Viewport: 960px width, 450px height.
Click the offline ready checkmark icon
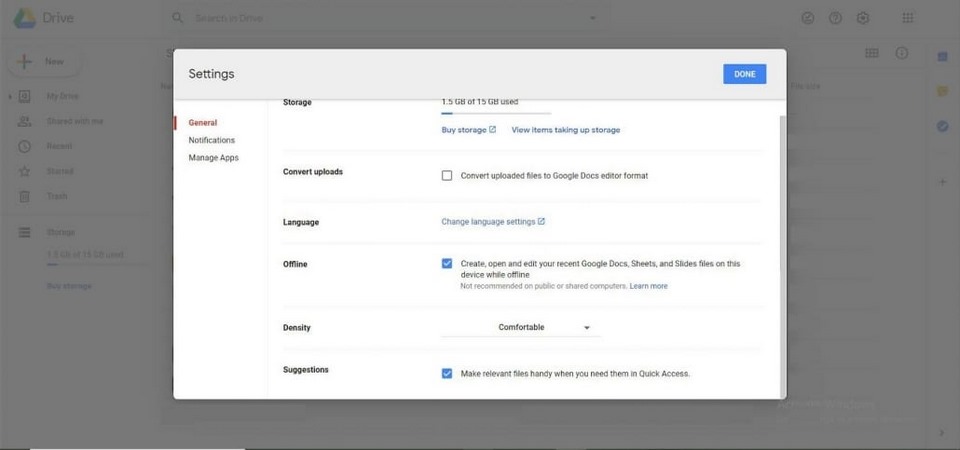coord(808,18)
